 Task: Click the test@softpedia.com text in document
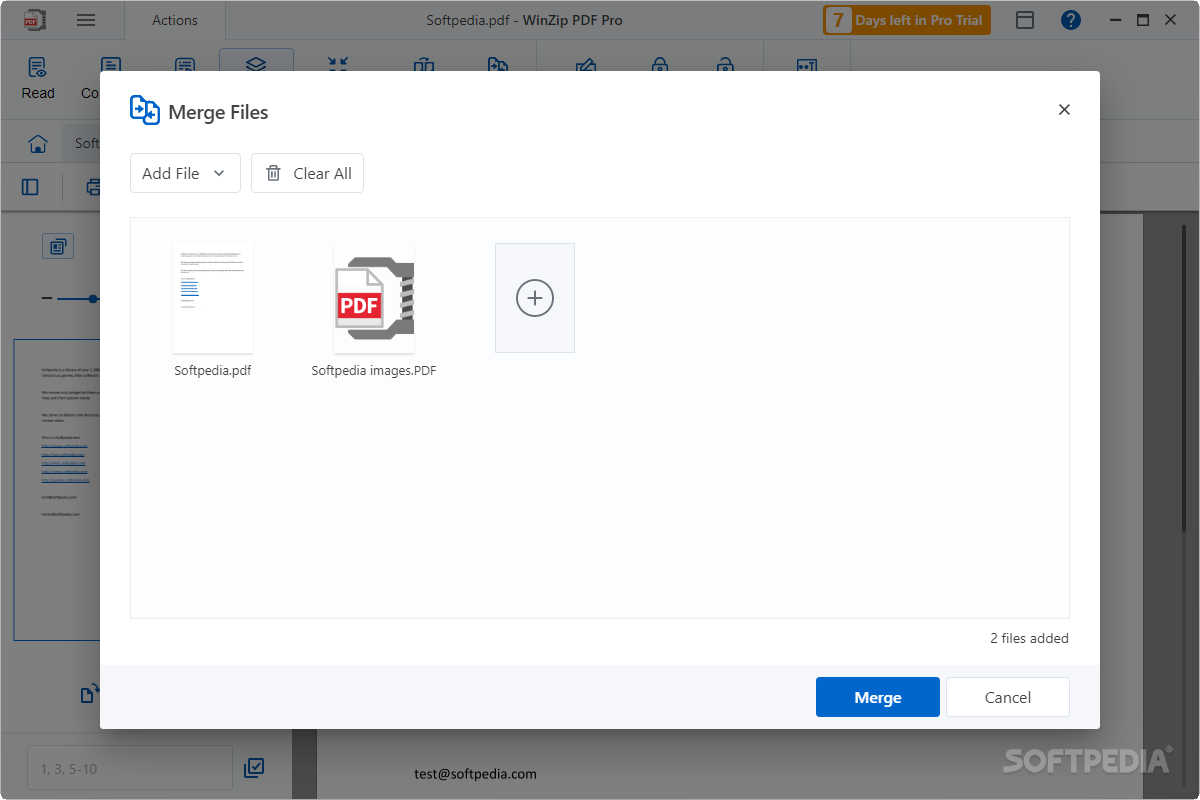coord(476,773)
